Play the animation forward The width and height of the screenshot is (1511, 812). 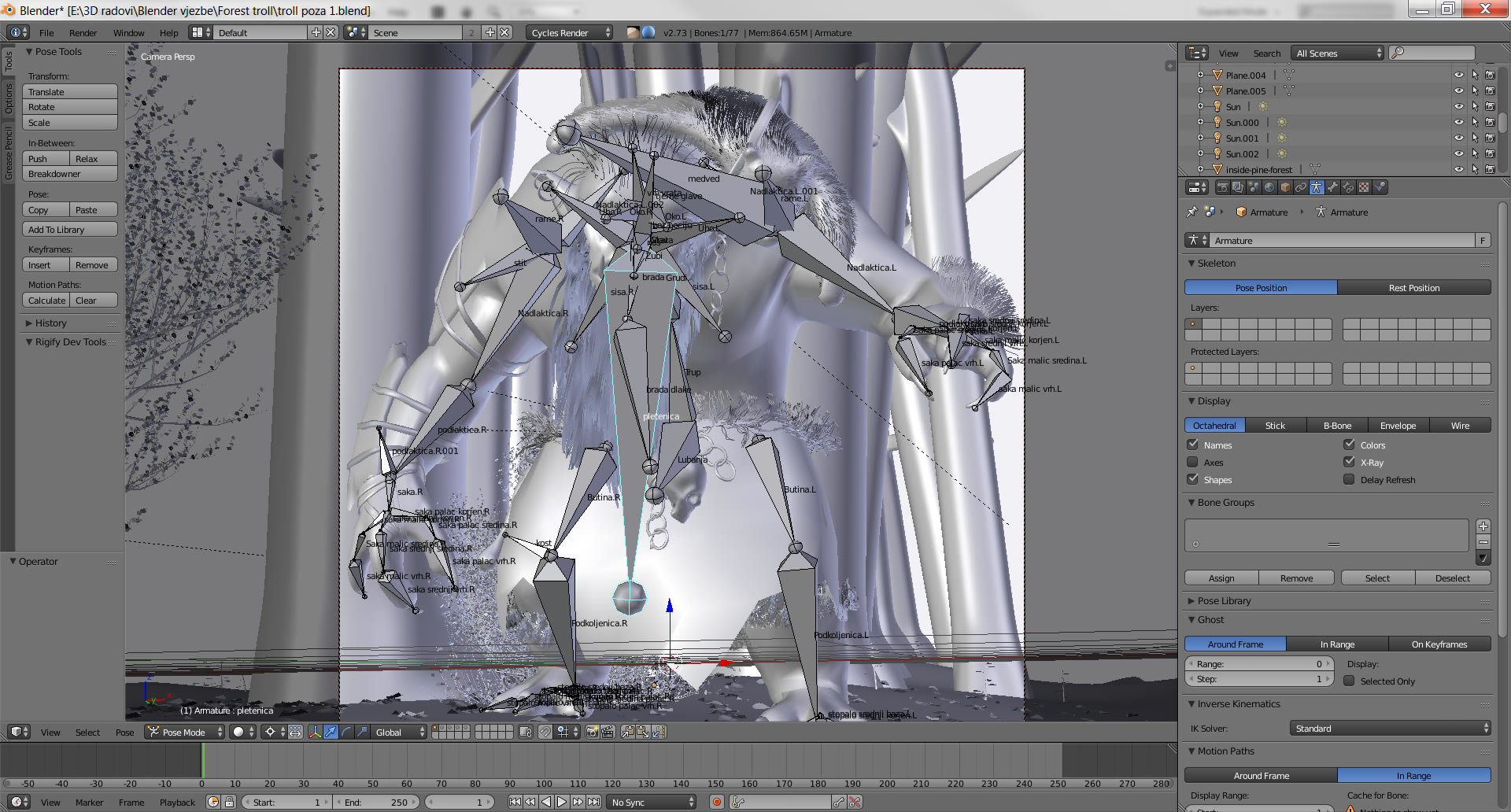point(562,802)
